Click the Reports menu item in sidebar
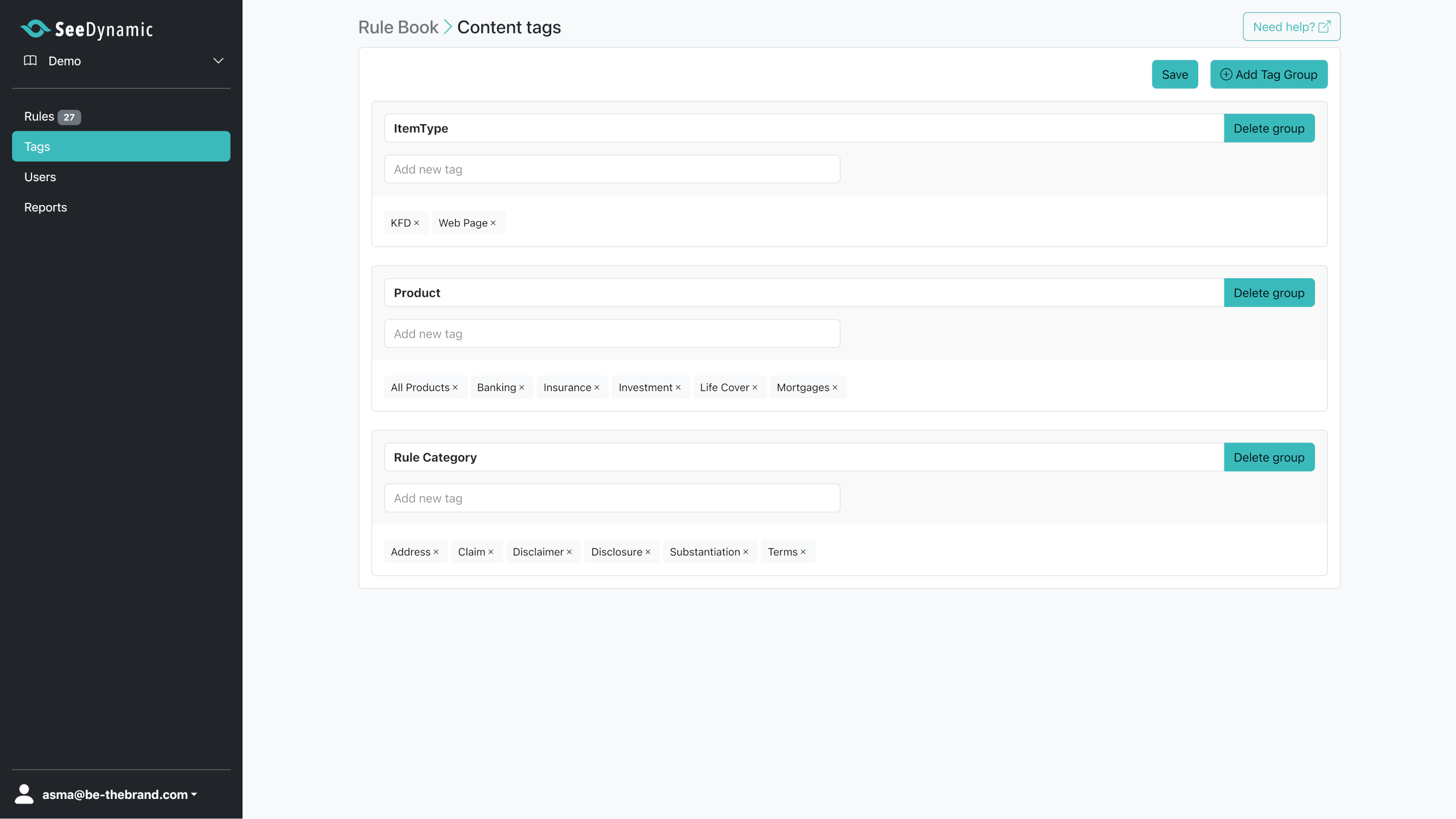Screen dimensions: 1456x819 [x=45, y=208]
